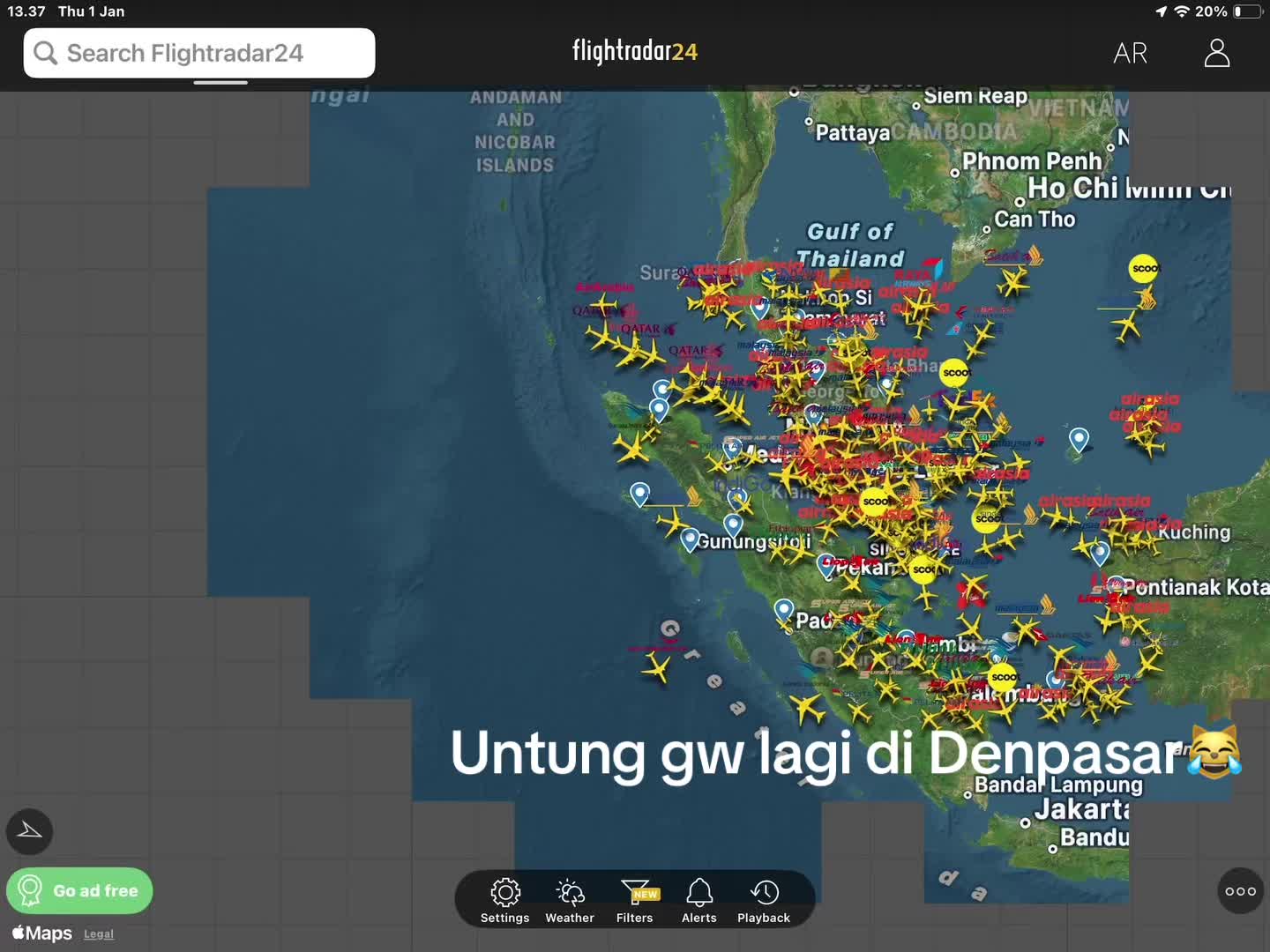Open the three-dots more options button
The image size is (1270, 952).
1240,891
